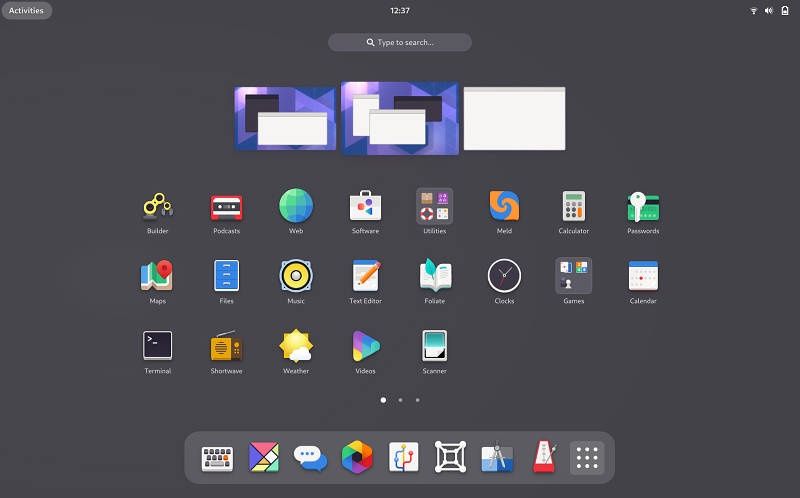
Task: Open the Maps app
Action: point(157,276)
